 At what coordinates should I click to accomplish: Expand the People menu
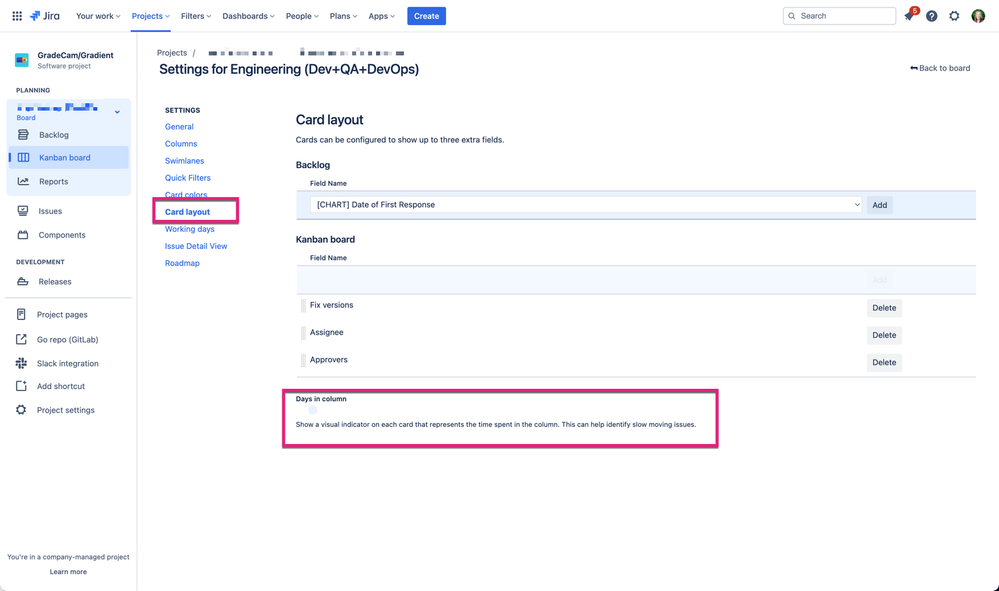pyautogui.click(x=302, y=16)
